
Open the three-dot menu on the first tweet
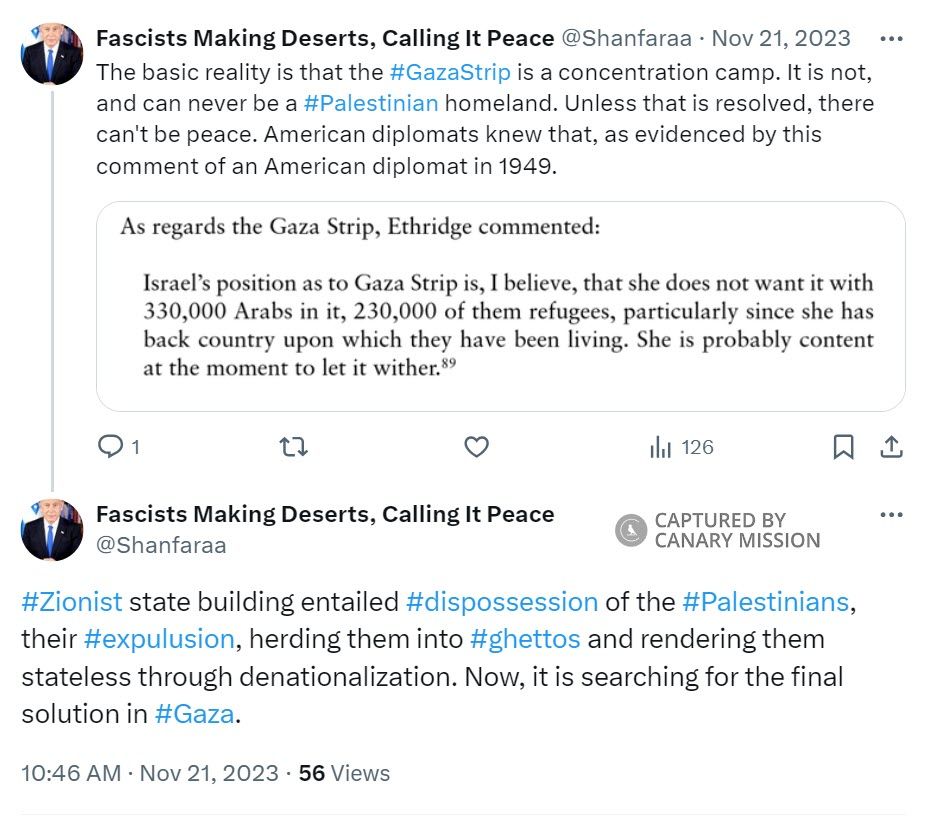pyautogui.click(x=889, y=38)
